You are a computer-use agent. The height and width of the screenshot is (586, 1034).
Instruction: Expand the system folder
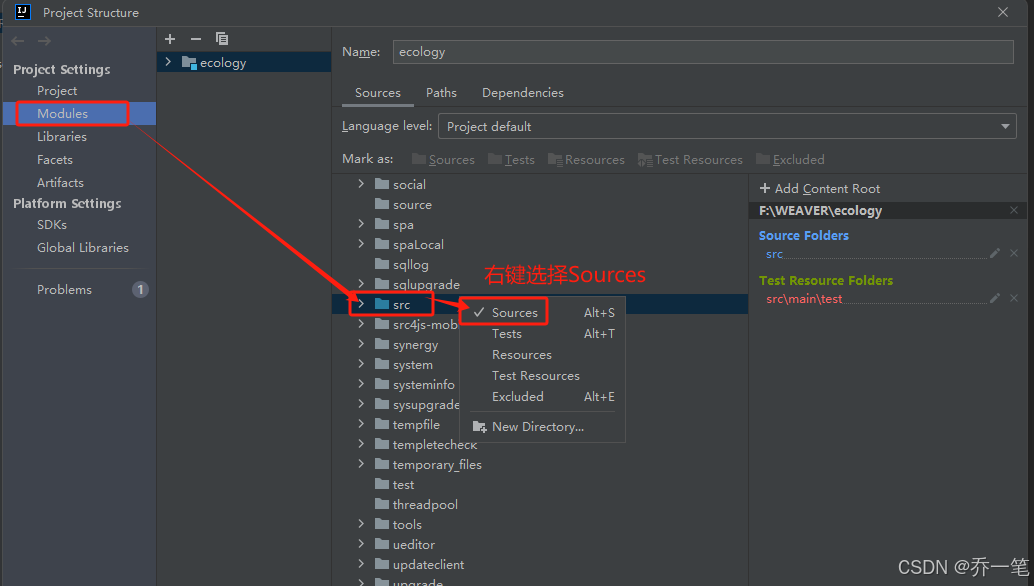point(361,364)
